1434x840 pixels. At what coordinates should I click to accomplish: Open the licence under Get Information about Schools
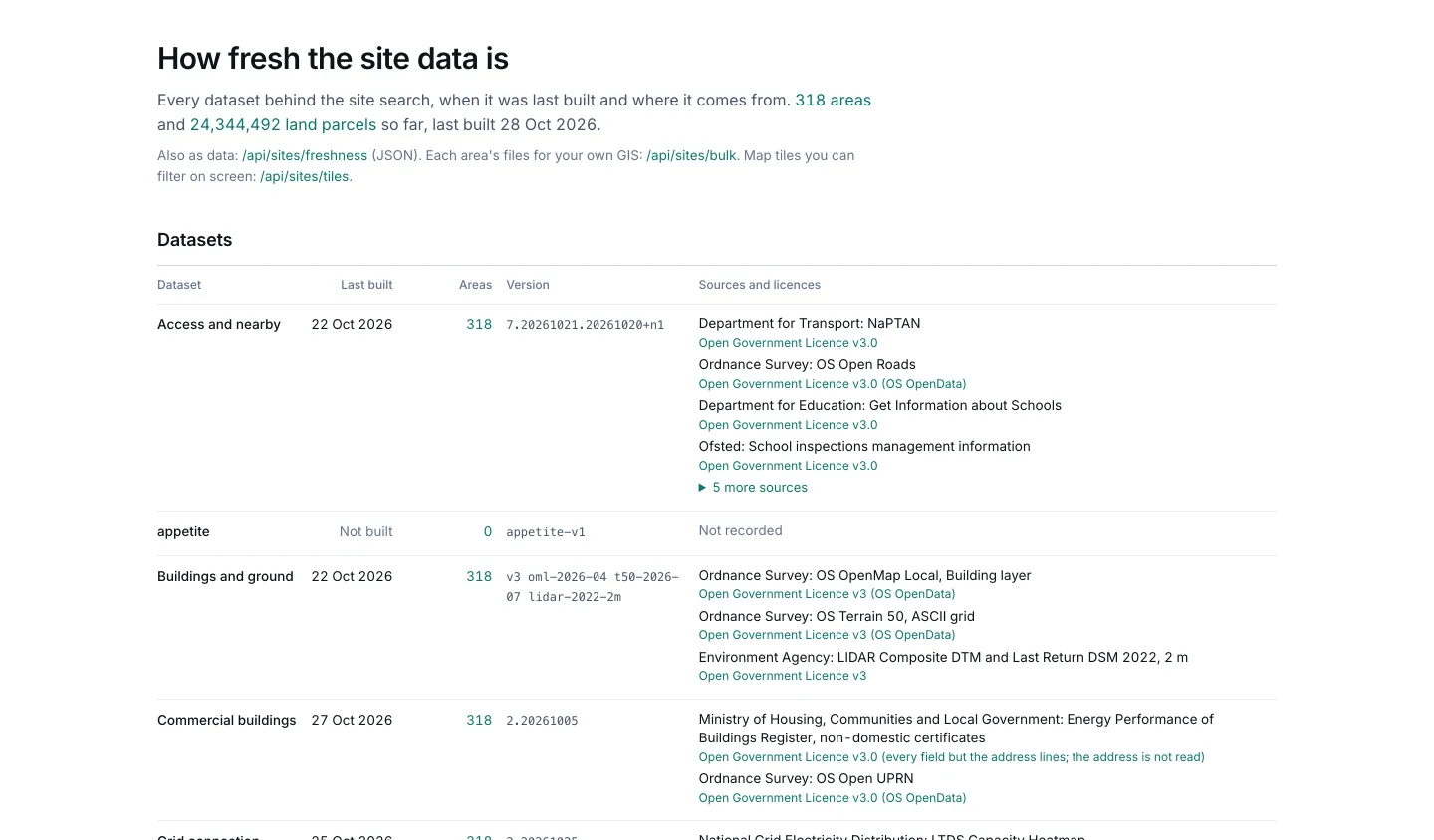[x=788, y=425]
